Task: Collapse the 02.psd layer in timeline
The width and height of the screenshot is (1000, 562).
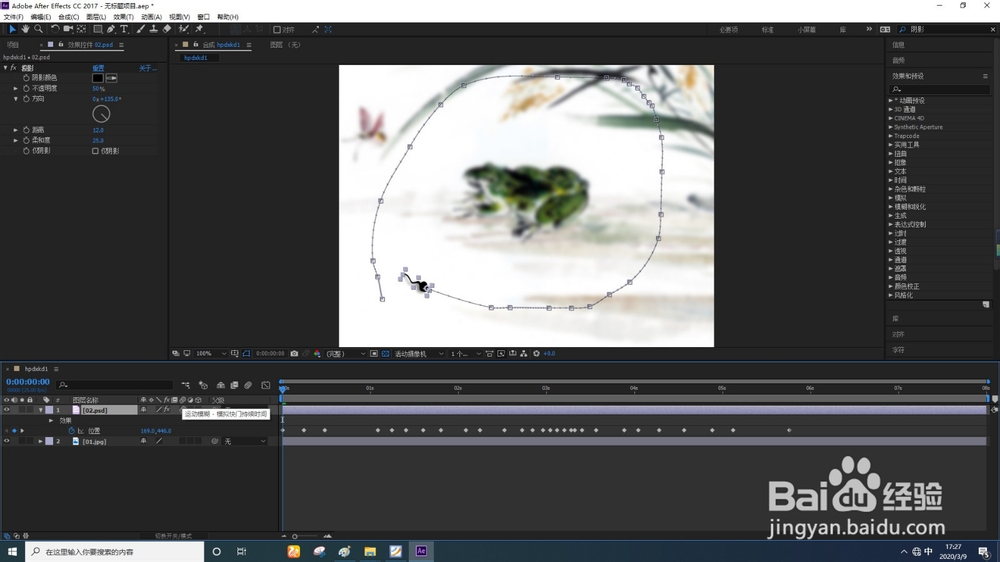Action: pyautogui.click(x=41, y=410)
